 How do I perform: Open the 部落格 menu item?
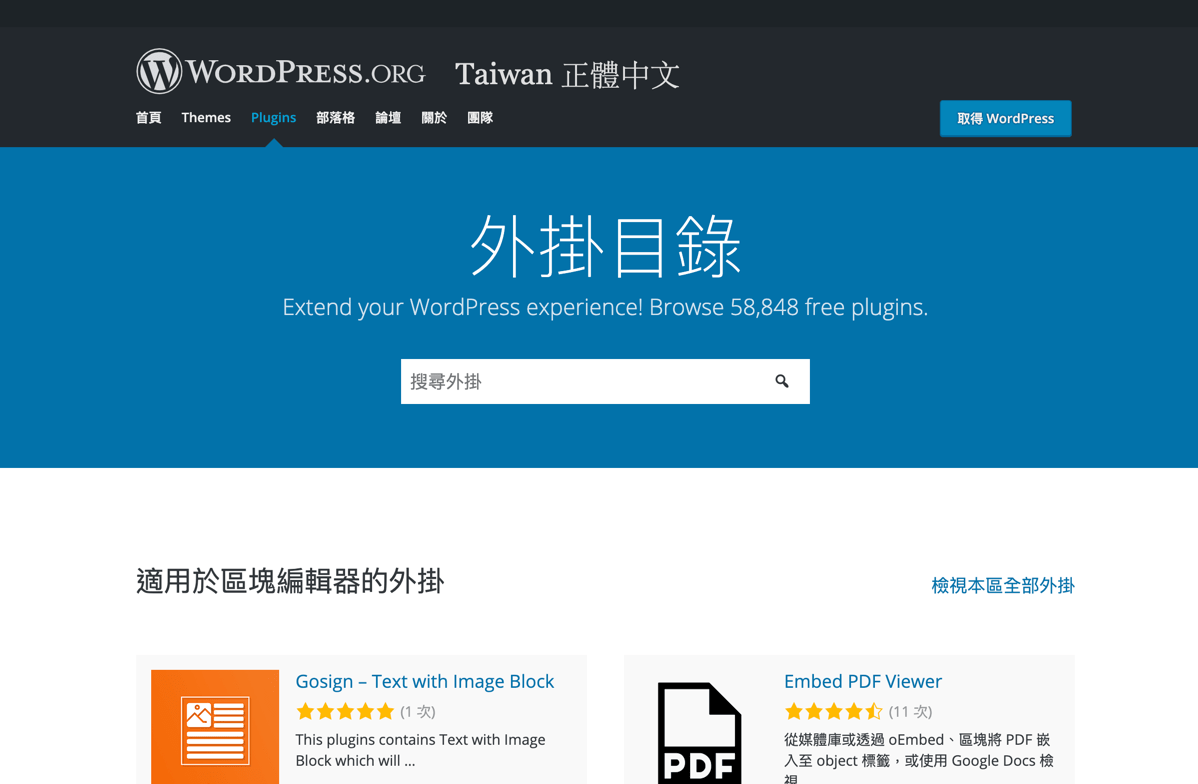point(335,118)
